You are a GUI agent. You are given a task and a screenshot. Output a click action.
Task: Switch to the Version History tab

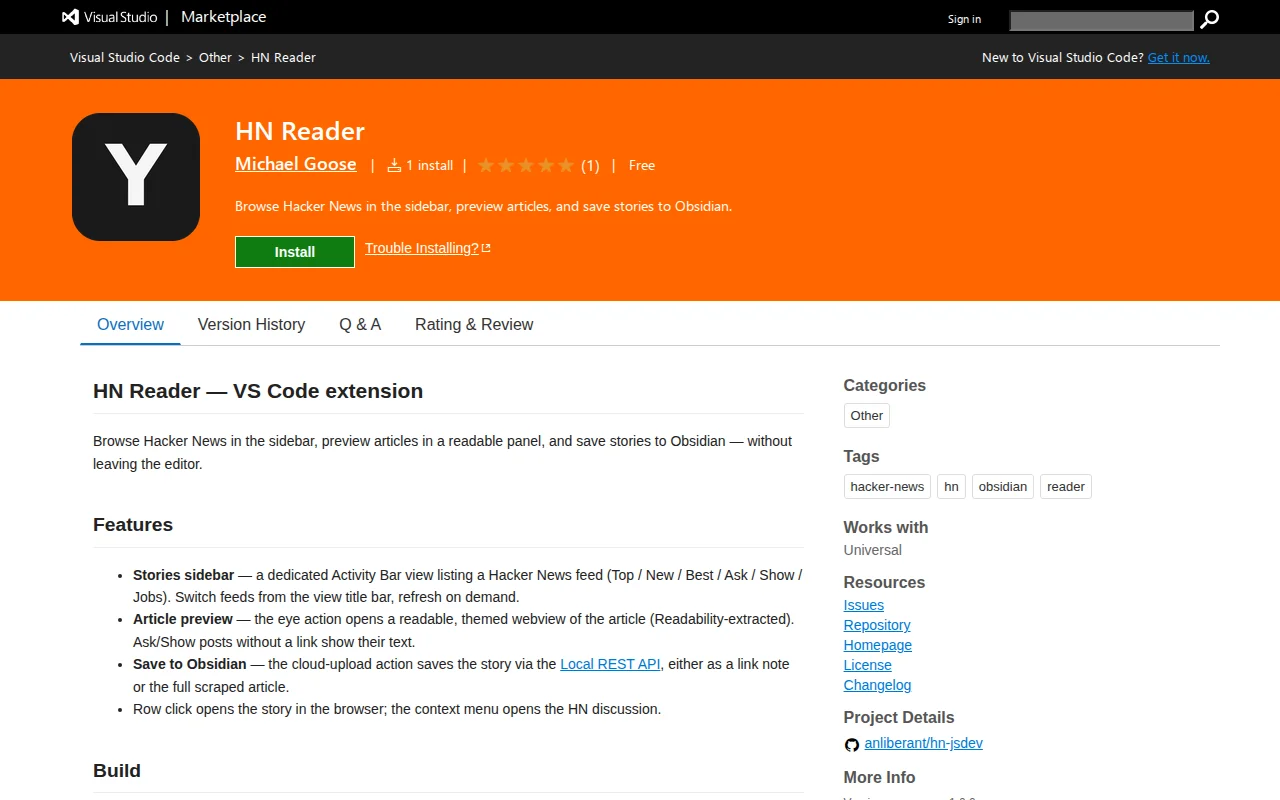[251, 324]
